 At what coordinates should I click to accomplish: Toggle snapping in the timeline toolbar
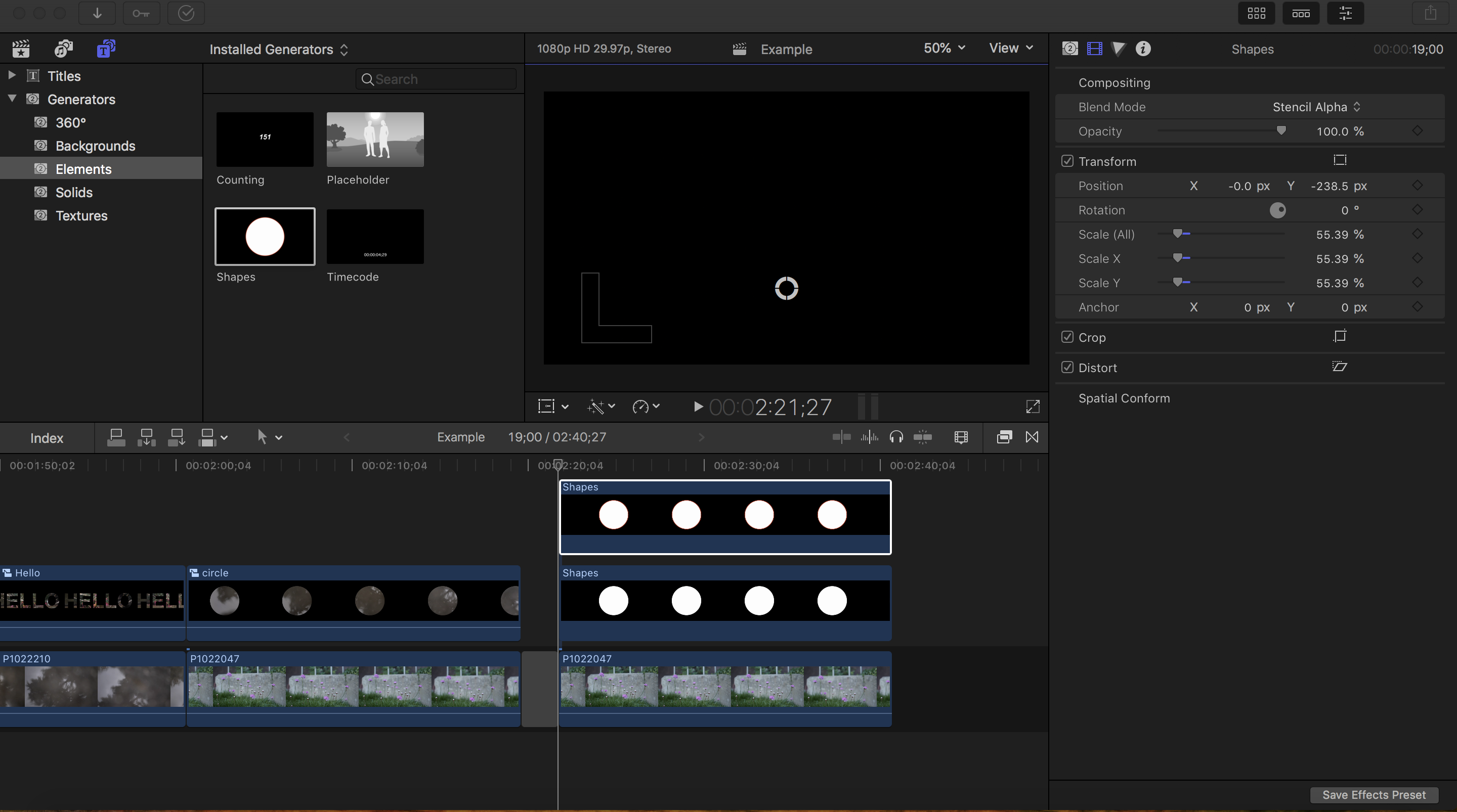coord(922,437)
